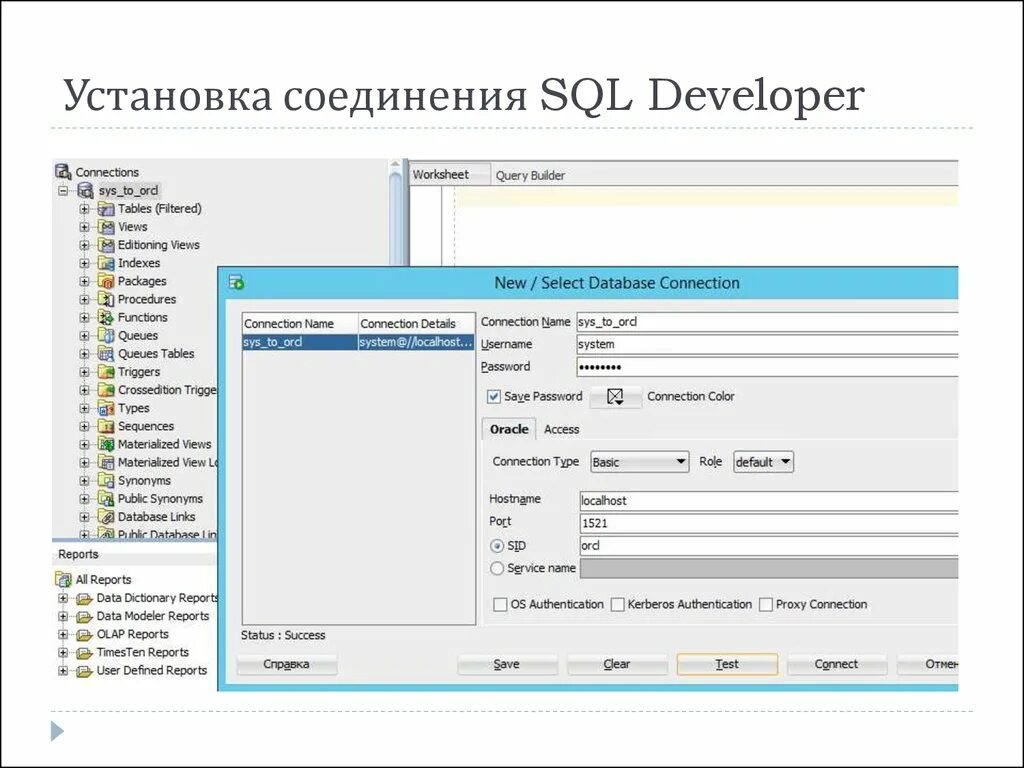1024x768 pixels.
Task: Click the Clear button
Action: 617,664
